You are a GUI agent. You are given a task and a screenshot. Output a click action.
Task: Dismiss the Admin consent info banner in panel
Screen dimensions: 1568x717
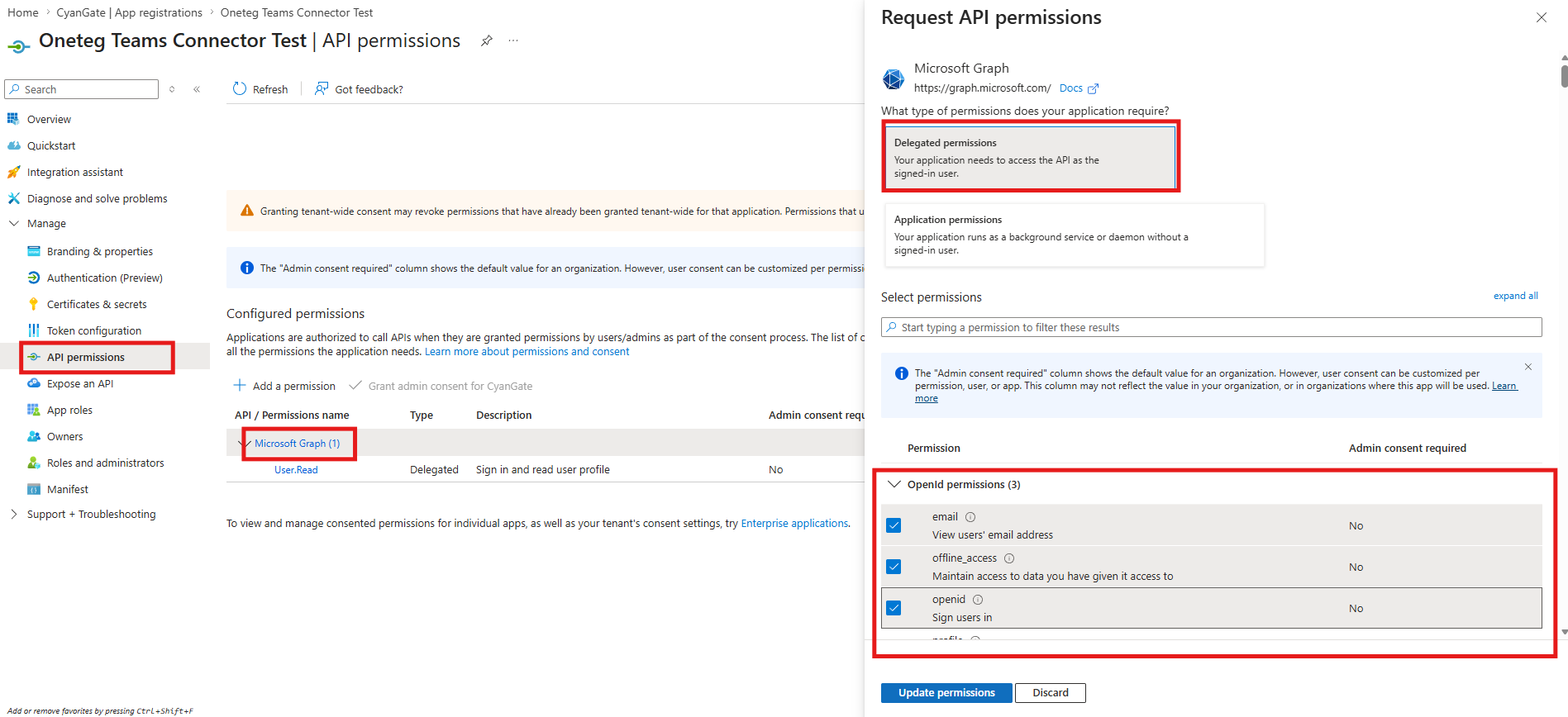click(x=1528, y=367)
